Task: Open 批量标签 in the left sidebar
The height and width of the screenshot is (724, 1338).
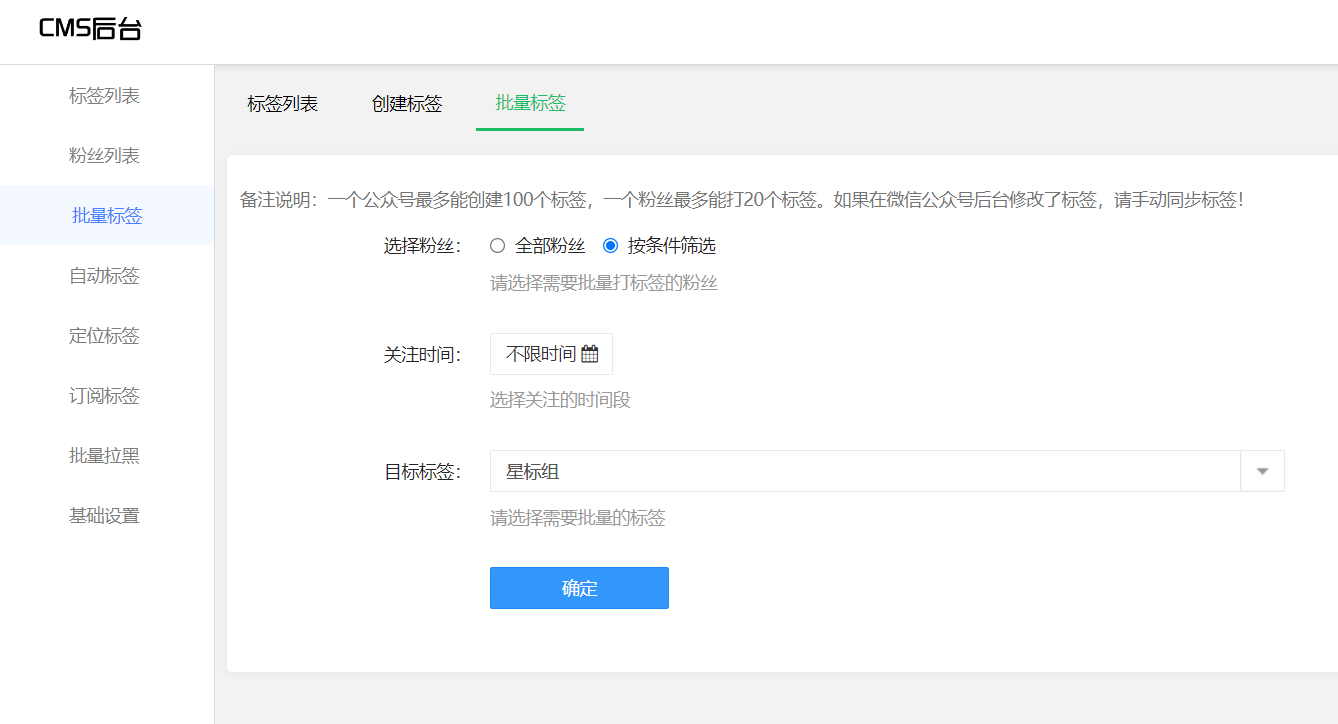Action: pos(107,216)
